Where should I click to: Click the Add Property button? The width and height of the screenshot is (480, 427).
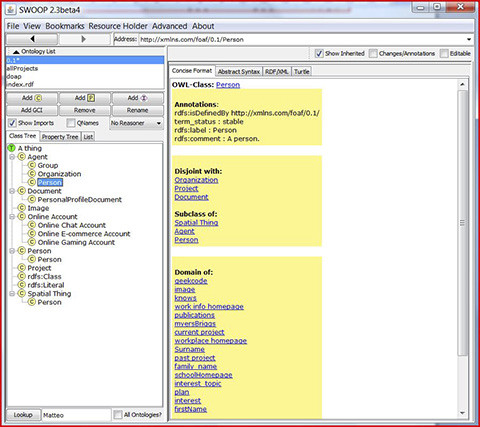85,98
